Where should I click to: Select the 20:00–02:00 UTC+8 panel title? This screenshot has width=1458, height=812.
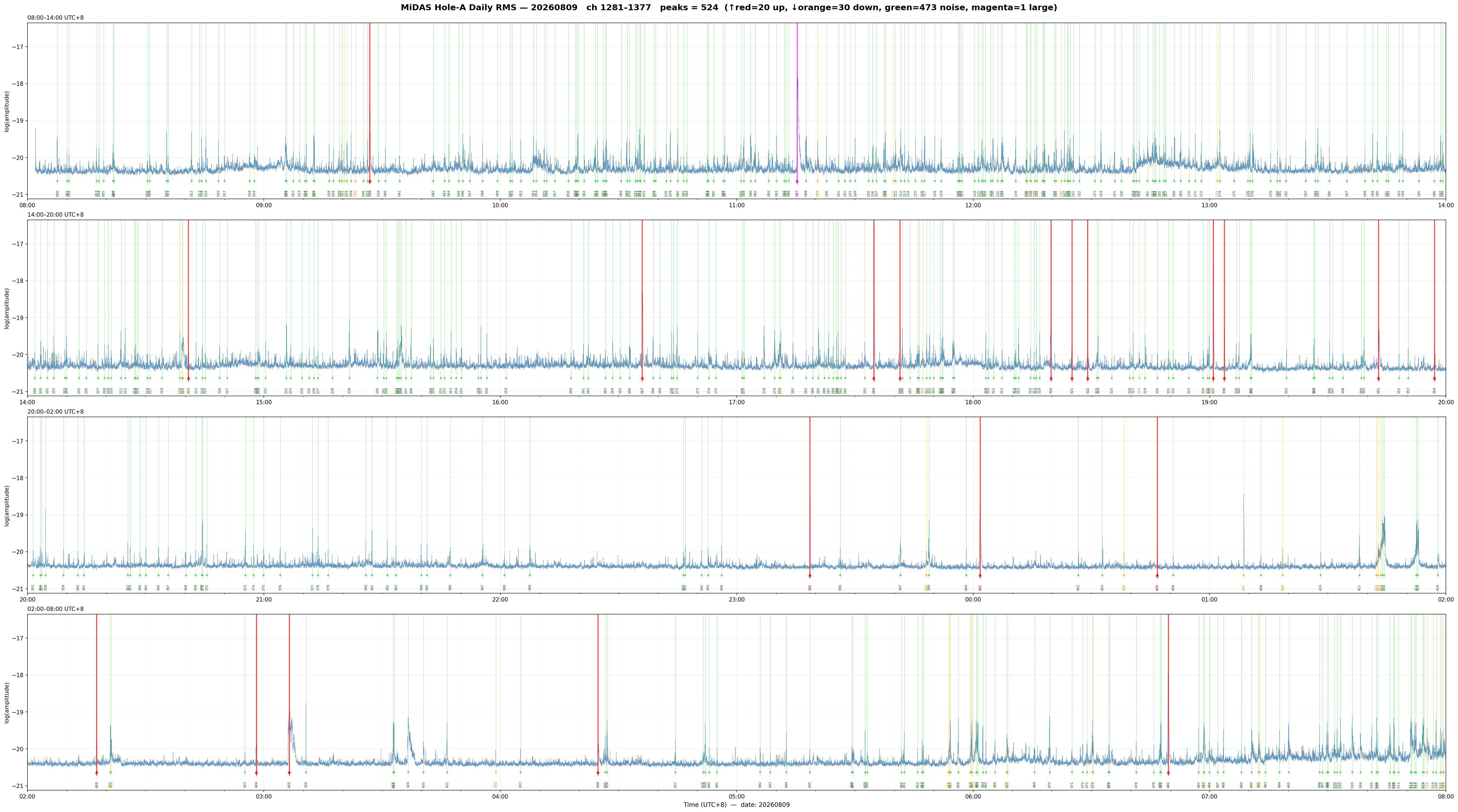55,412
